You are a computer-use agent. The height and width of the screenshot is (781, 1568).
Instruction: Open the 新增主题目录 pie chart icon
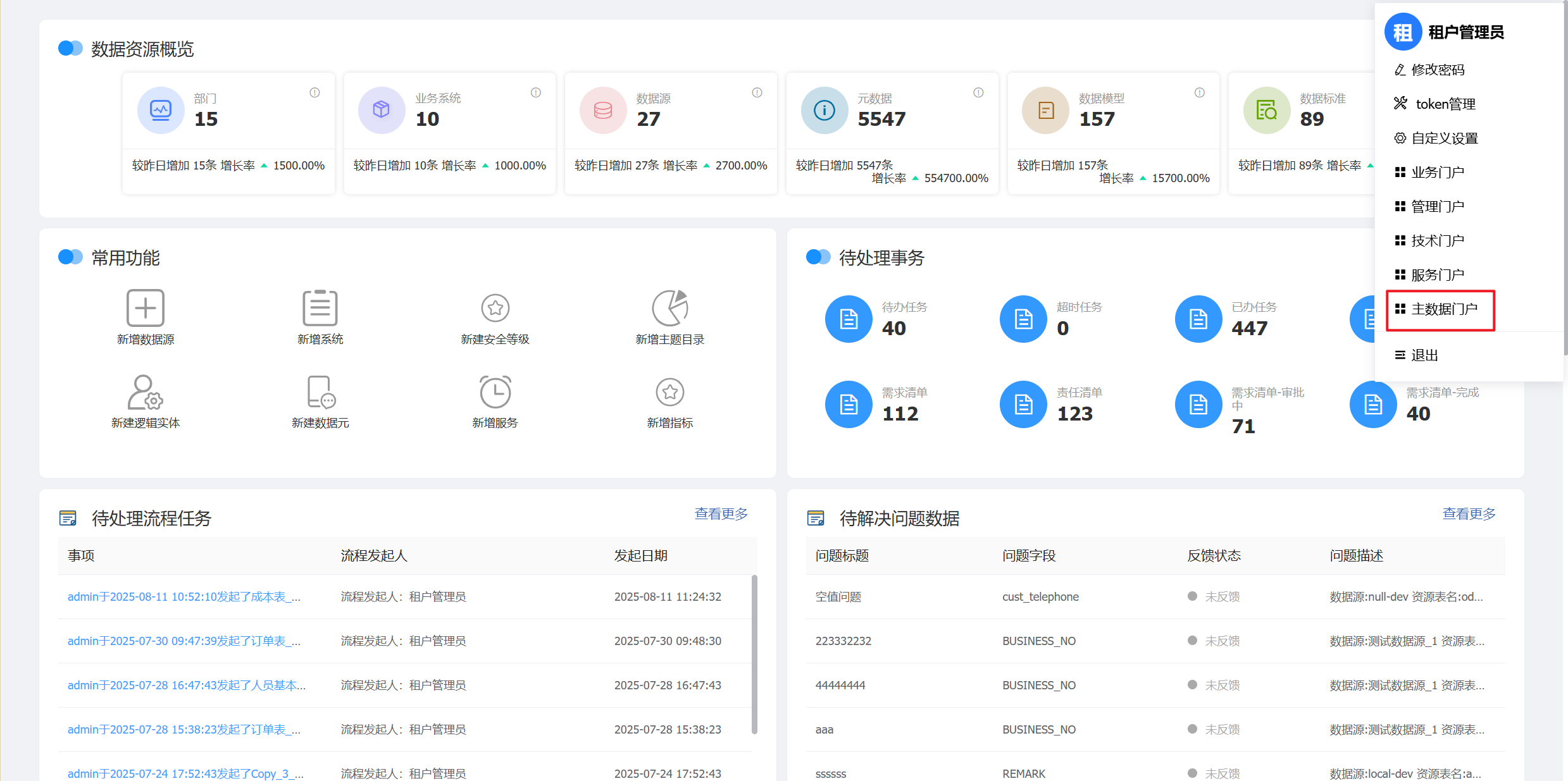(x=669, y=308)
